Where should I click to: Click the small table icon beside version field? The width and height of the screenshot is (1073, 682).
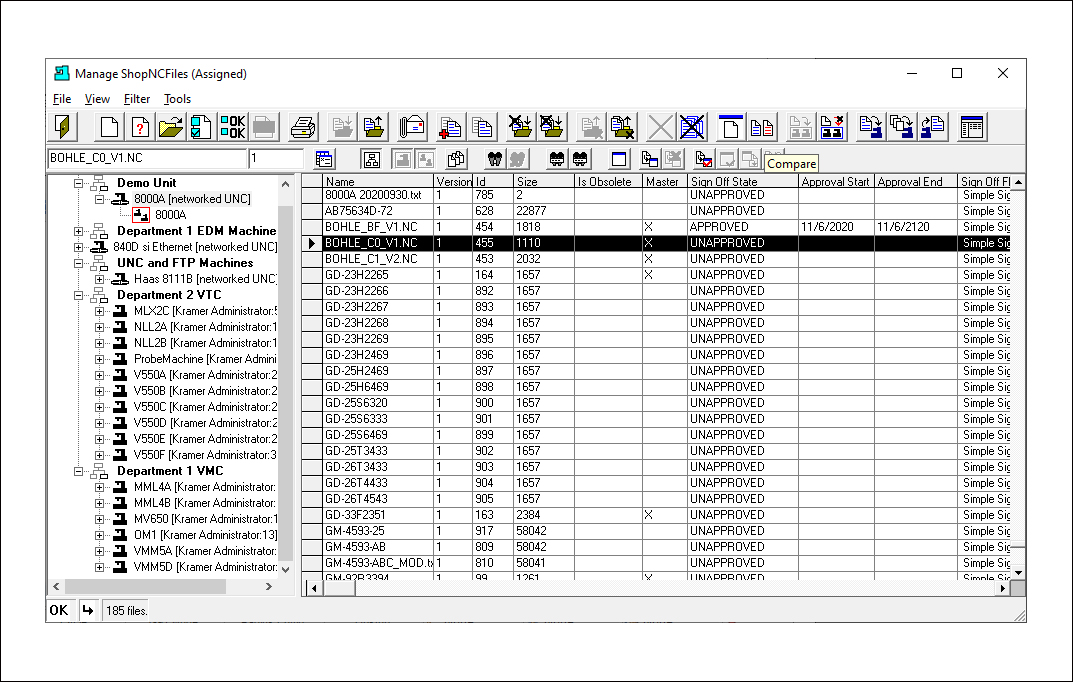tap(324, 159)
